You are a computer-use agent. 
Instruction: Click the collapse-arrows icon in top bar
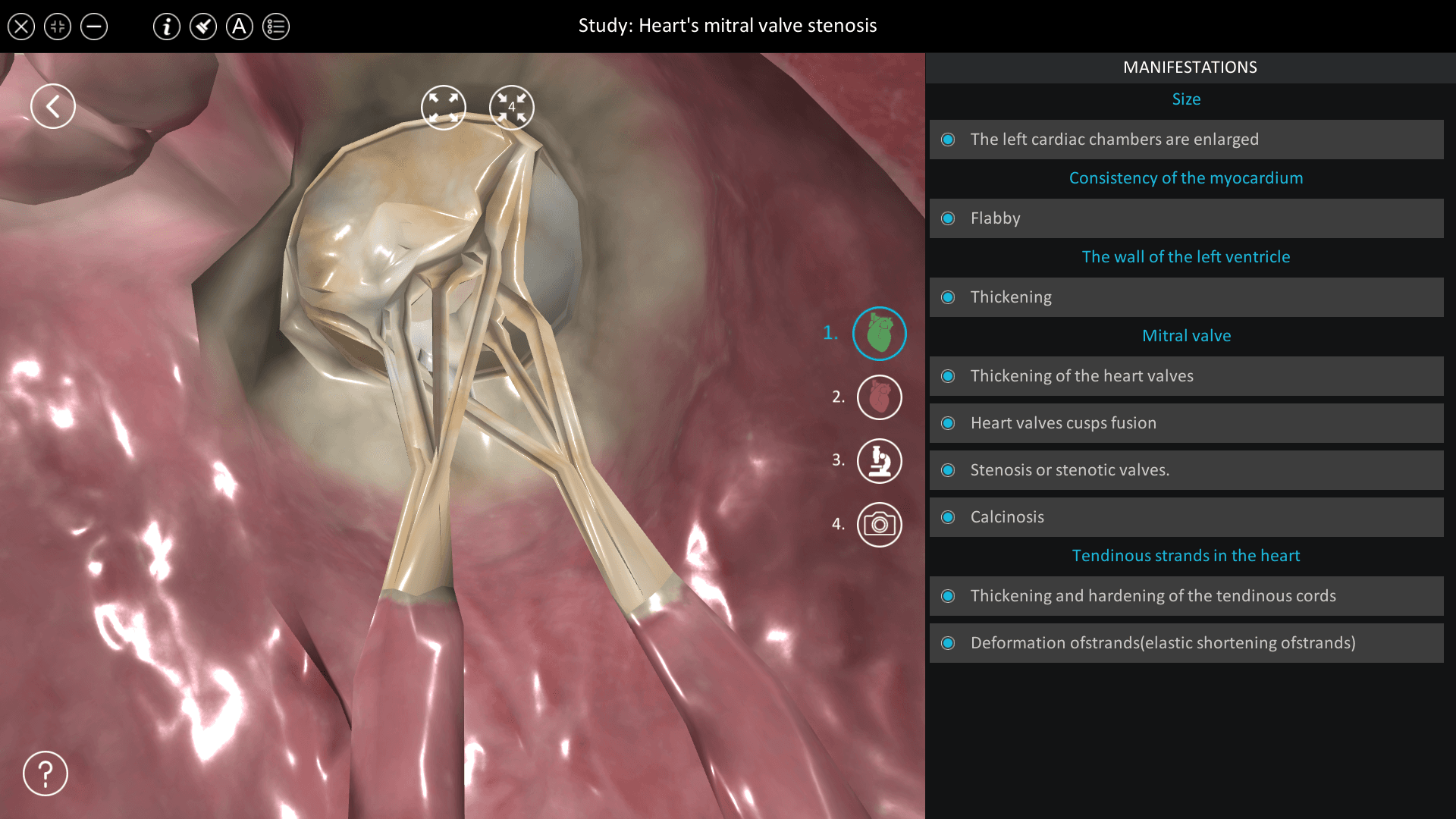coord(58,27)
